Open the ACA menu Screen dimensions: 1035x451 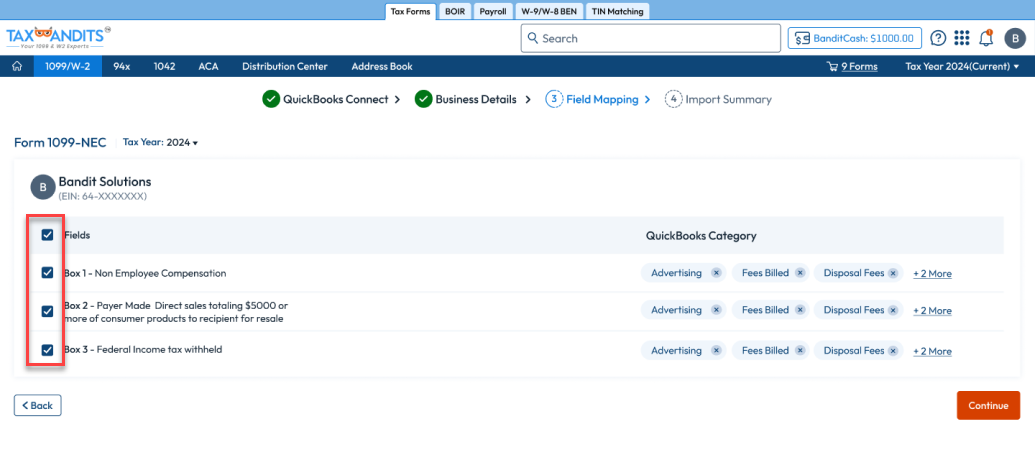(209, 66)
